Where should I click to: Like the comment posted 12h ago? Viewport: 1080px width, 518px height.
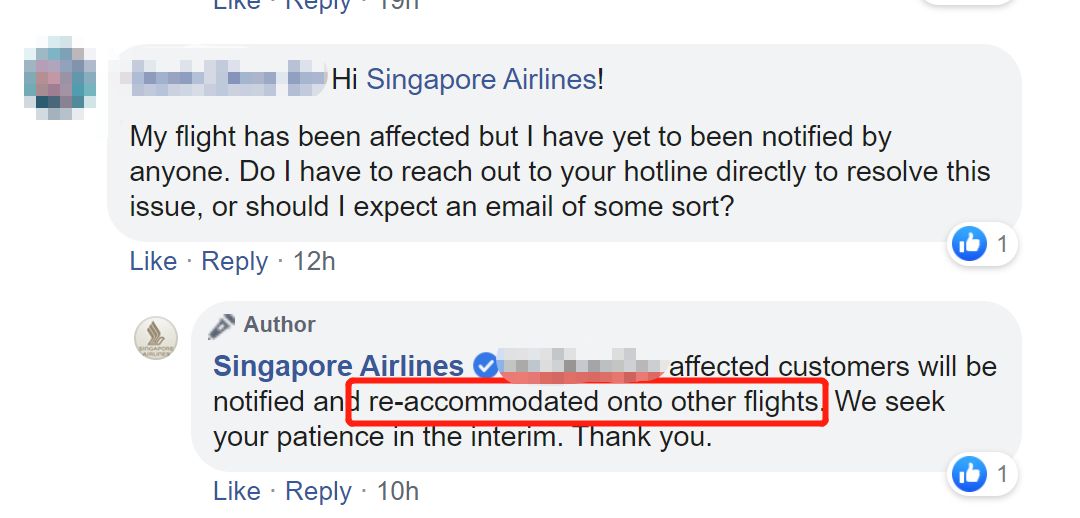click(153, 262)
